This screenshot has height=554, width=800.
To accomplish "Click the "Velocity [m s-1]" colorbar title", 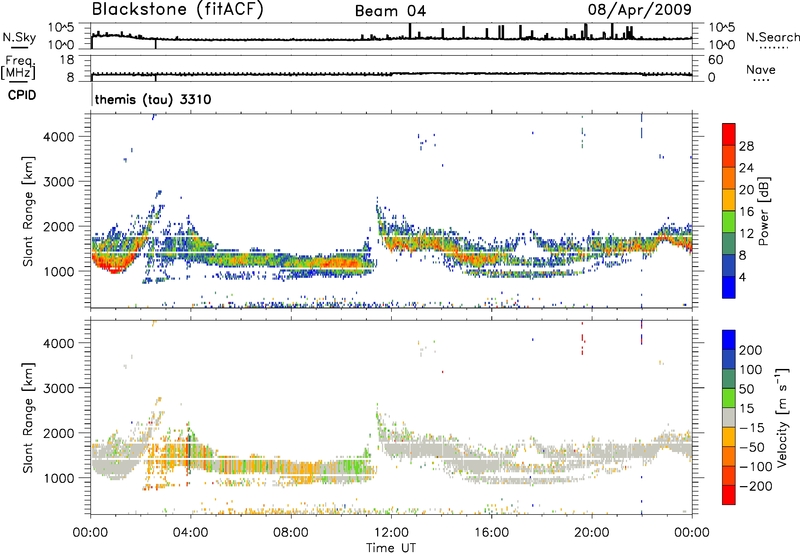I will coord(782,417).
